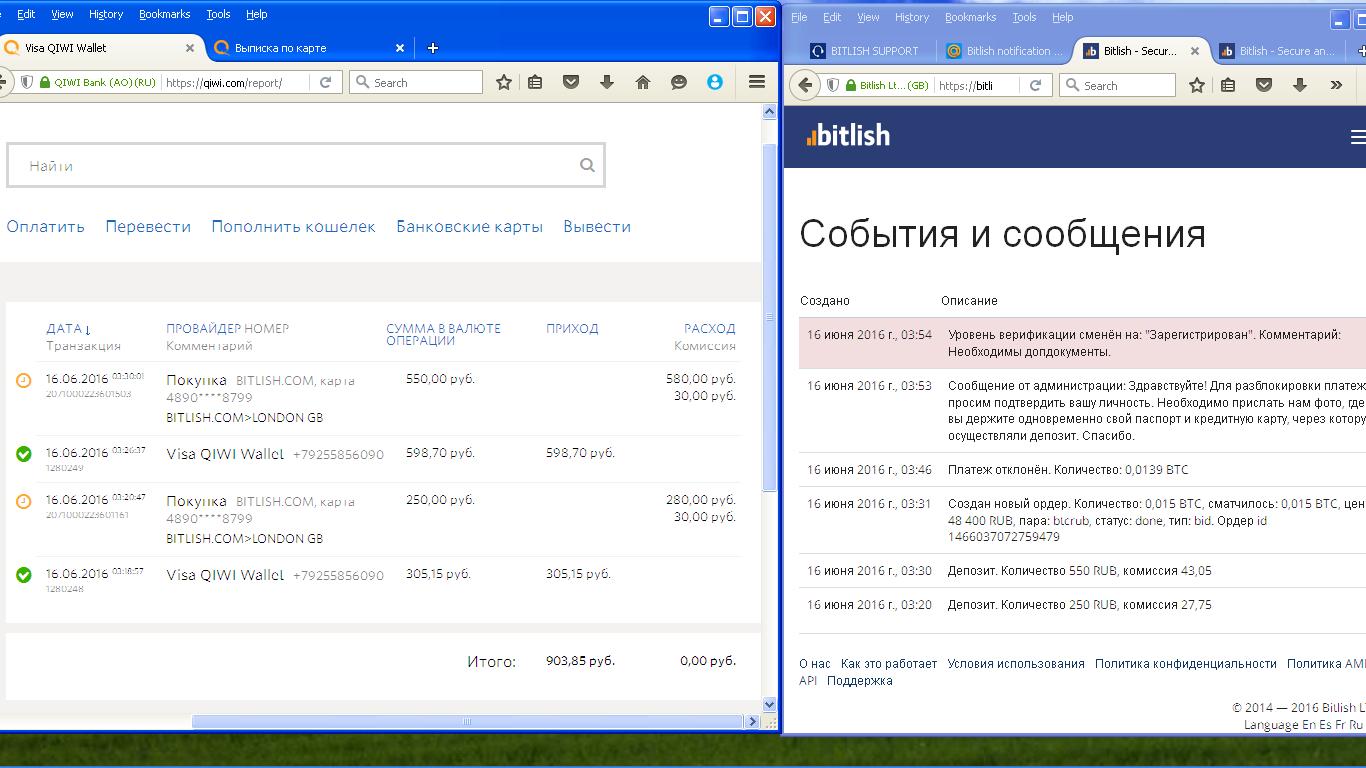
Task: Close the Bitlish - Secur... active tab
Action: 1194,51
